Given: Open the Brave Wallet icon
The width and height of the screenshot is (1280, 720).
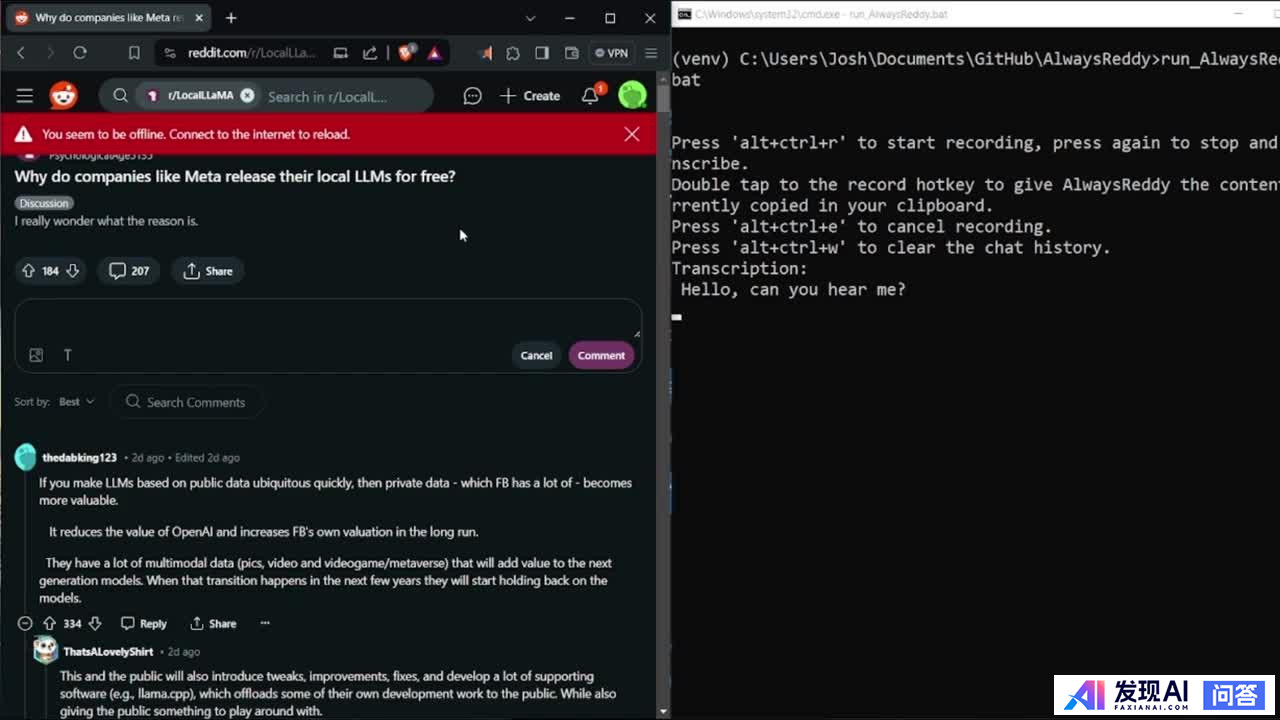Looking at the screenshot, I should tap(572, 53).
